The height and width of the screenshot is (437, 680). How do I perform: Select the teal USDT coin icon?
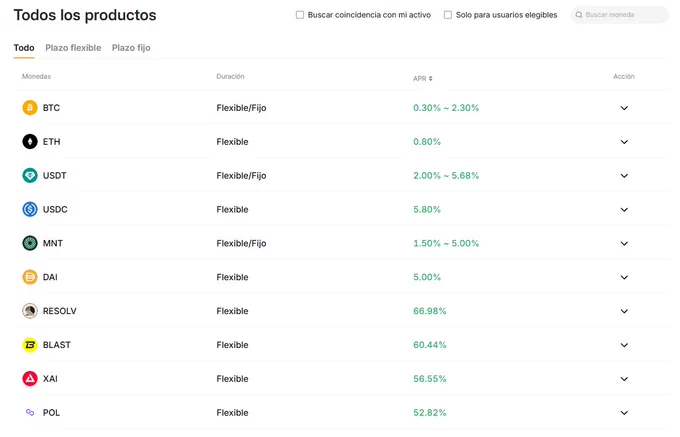[30, 175]
